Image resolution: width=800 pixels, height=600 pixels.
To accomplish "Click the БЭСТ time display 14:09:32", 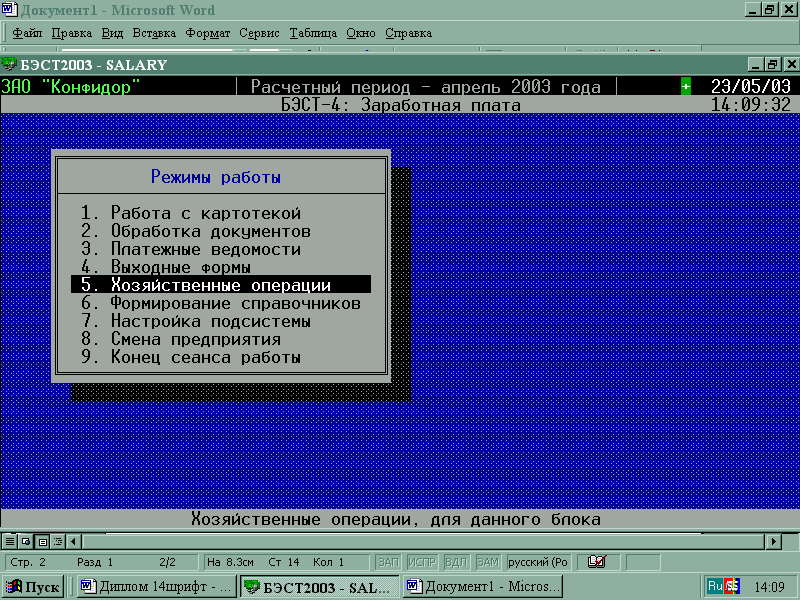I will (751, 105).
